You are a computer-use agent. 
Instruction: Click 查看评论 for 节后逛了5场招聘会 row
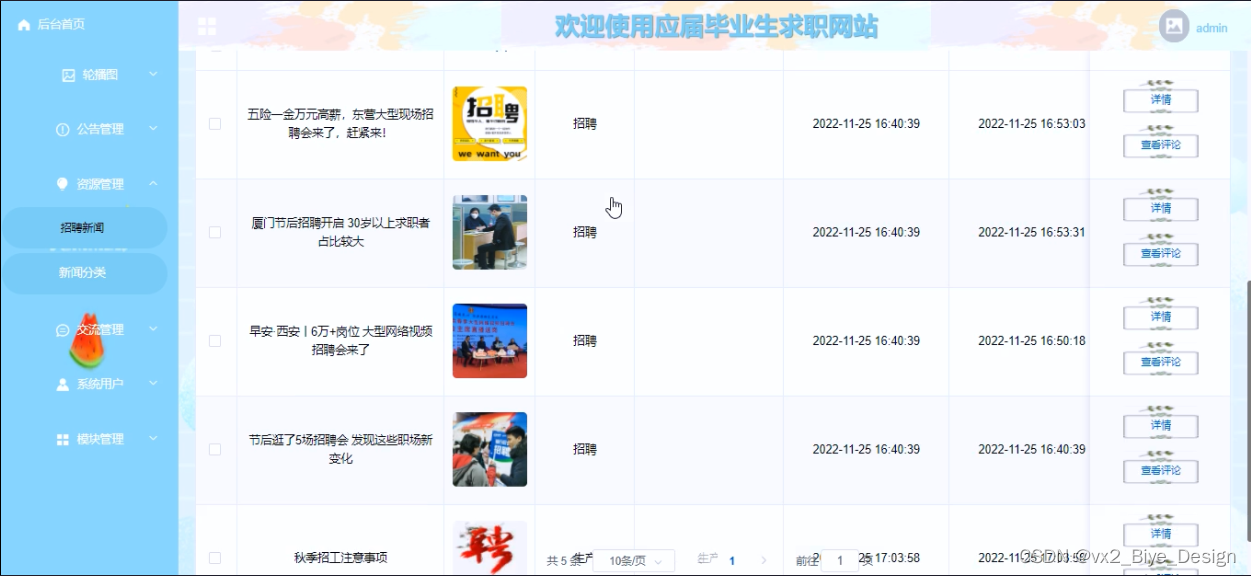coord(1160,471)
